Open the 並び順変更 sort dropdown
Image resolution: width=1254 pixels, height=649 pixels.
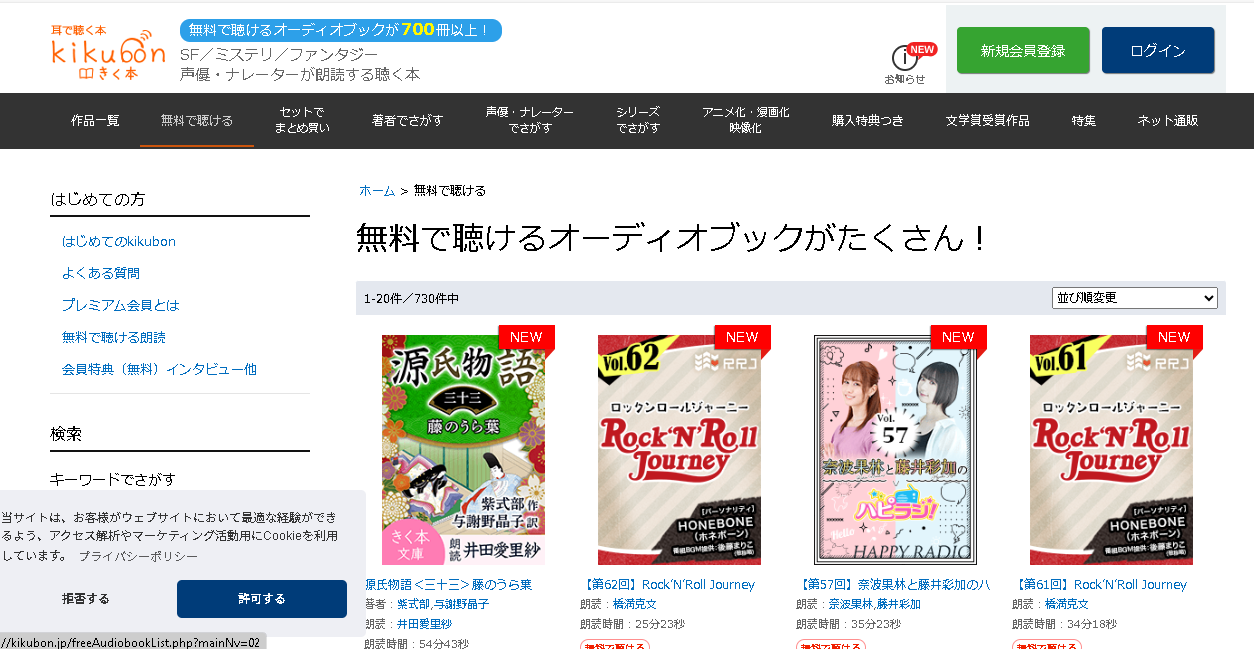tap(1135, 298)
